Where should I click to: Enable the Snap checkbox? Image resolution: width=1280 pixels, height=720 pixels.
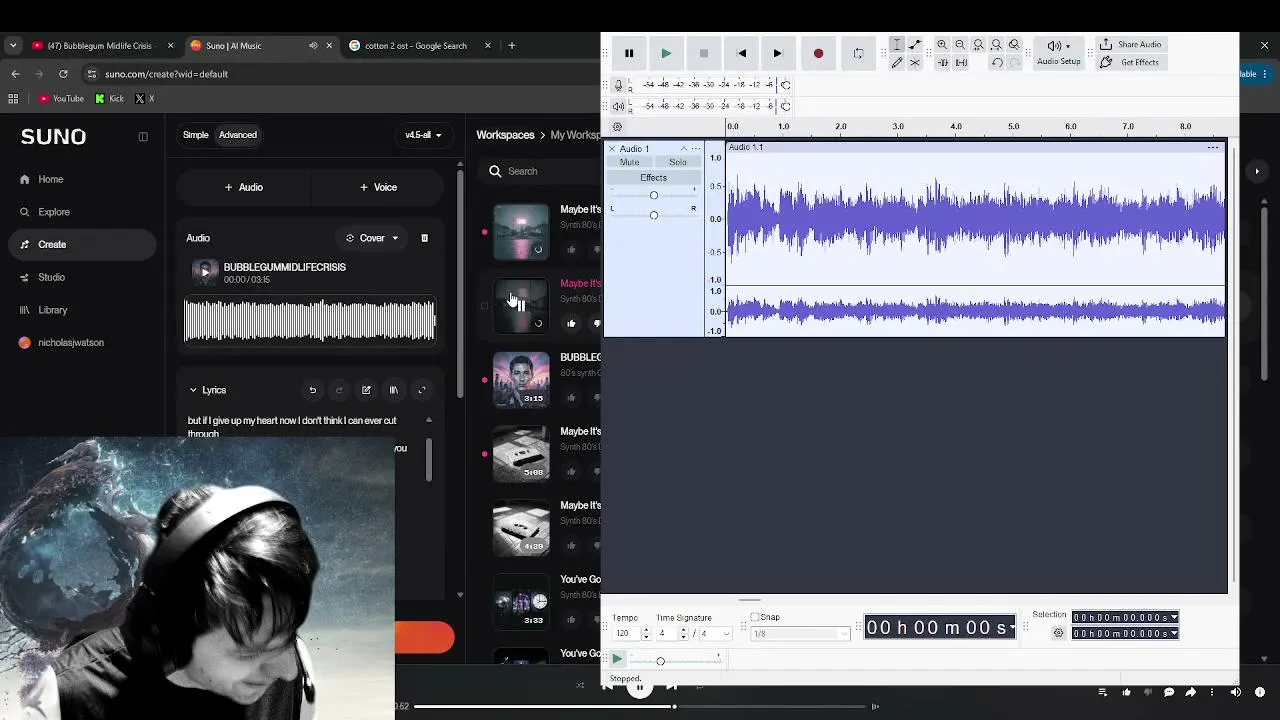pos(755,617)
